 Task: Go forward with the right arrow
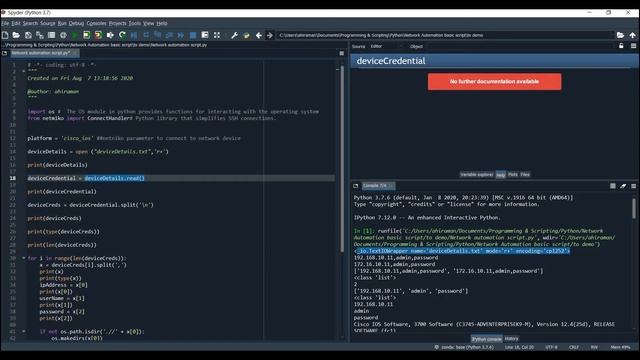click(x=270, y=35)
